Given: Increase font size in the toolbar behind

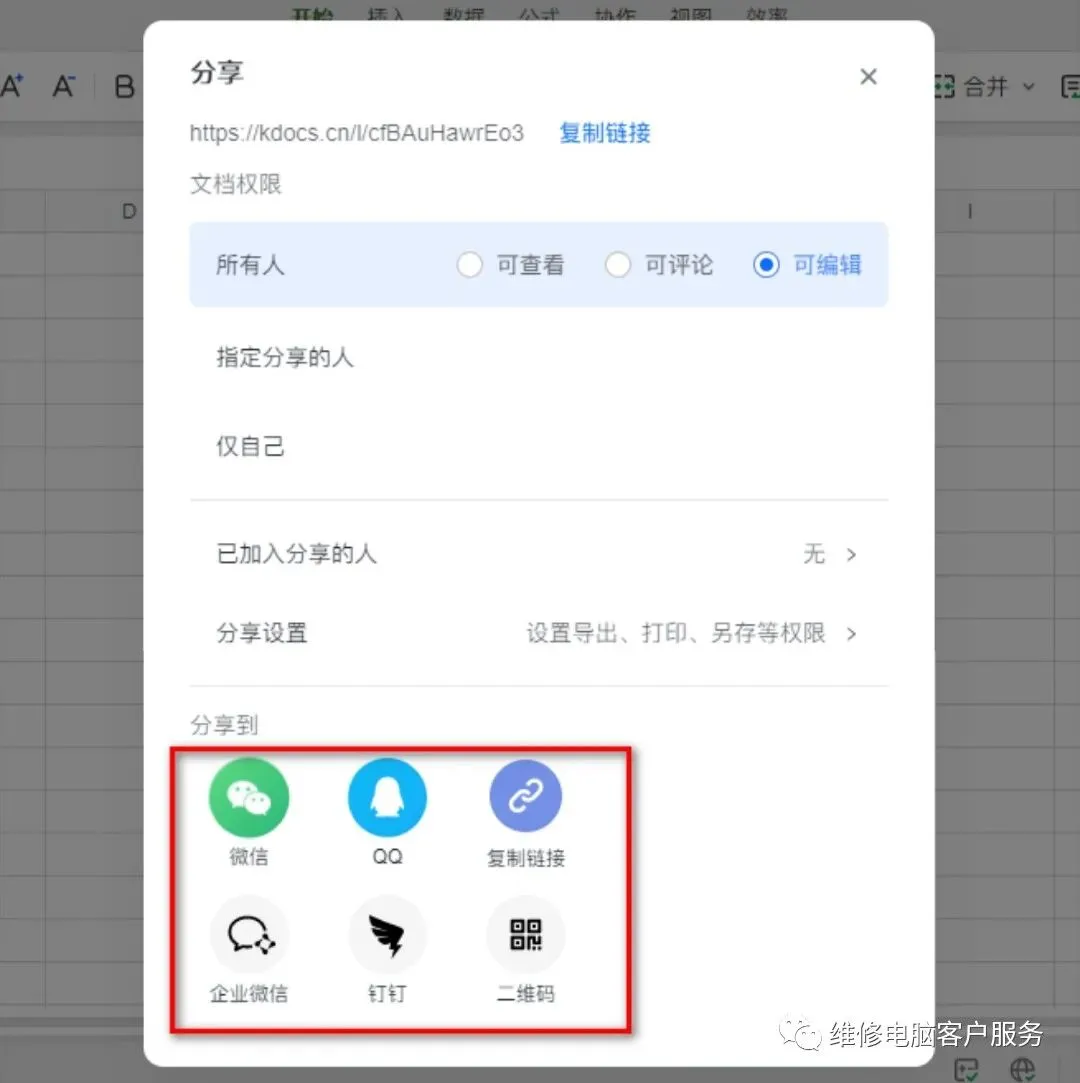Looking at the screenshot, I should (12, 86).
